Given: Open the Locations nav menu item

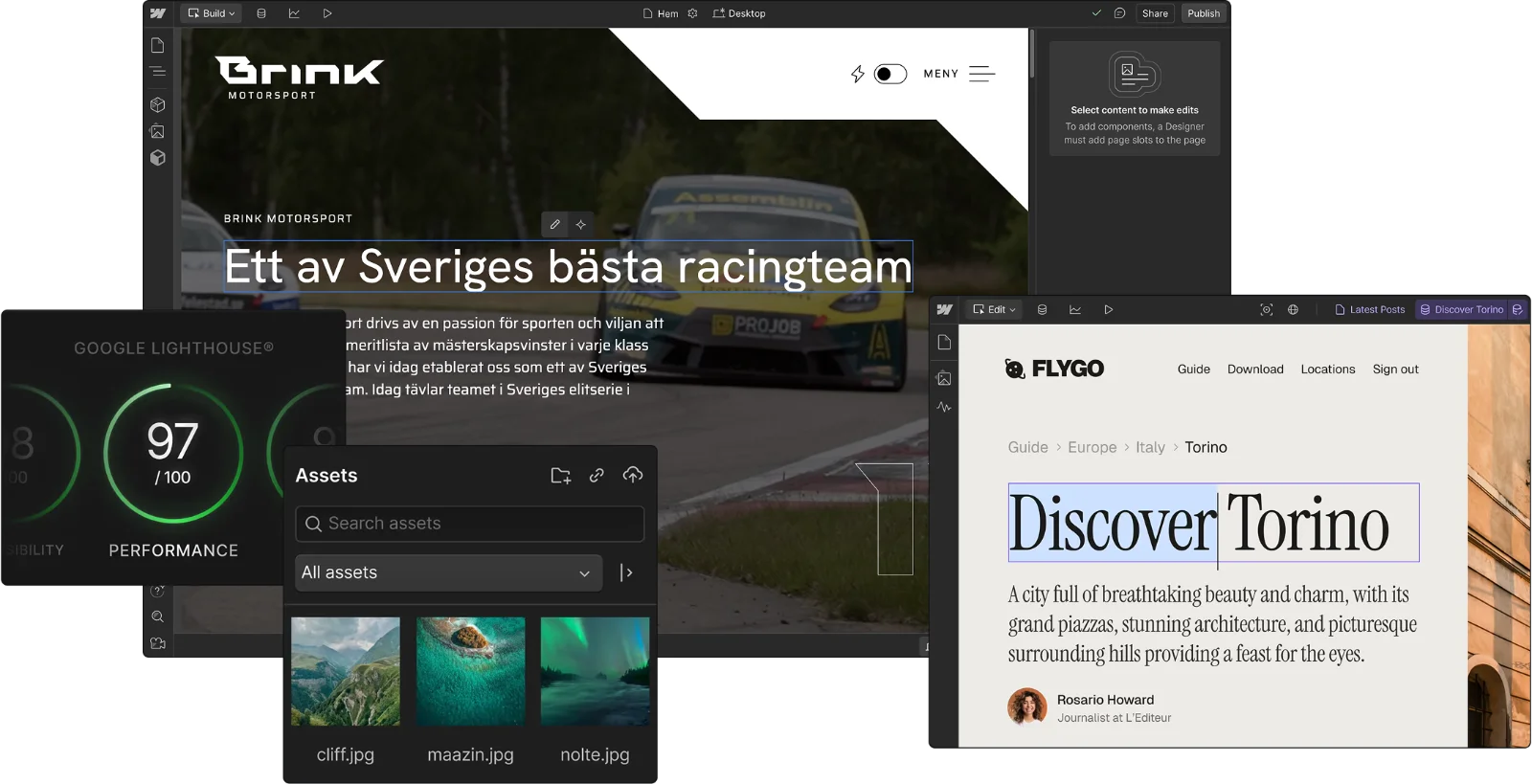Looking at the screenshot, I should point(1328,369).
